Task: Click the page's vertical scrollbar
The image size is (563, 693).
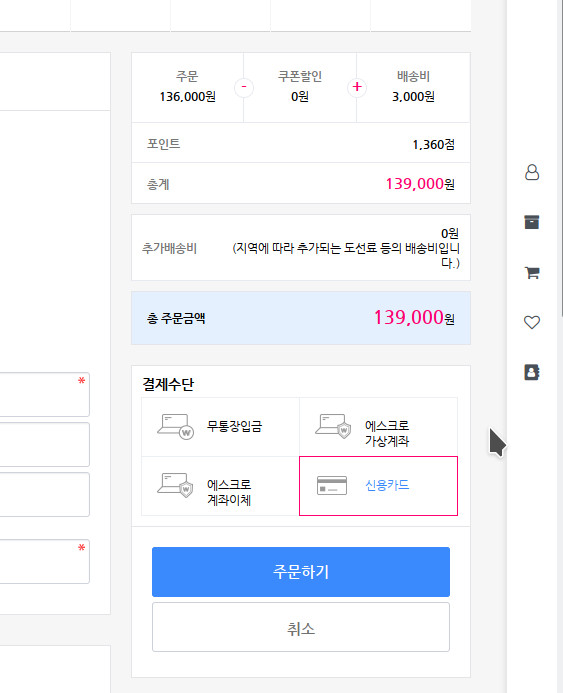Action: click(x=561, y=159)
